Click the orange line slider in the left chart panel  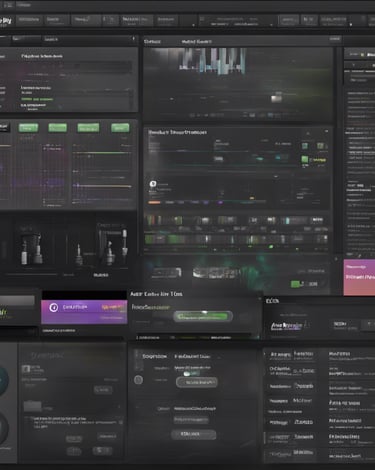click(x=103, y=186)
